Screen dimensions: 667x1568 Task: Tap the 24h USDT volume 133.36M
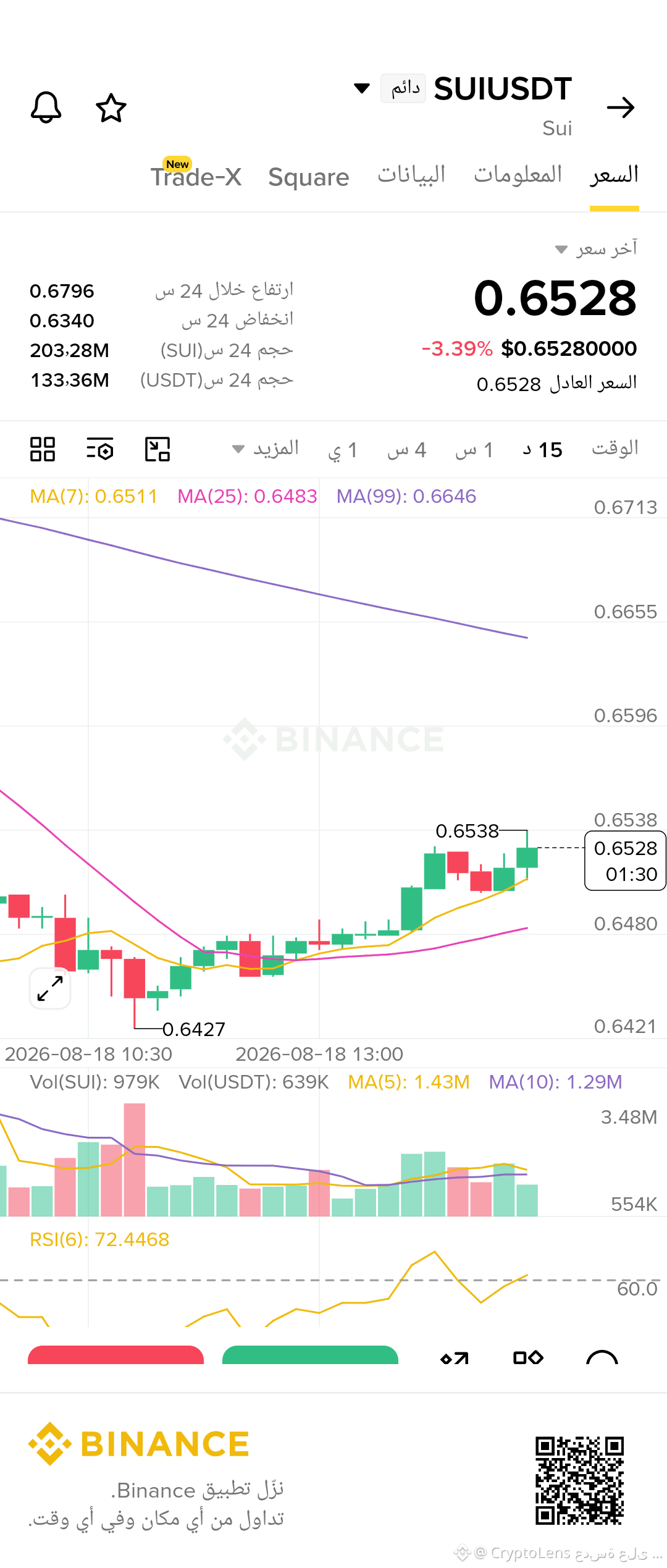[69, 380]
